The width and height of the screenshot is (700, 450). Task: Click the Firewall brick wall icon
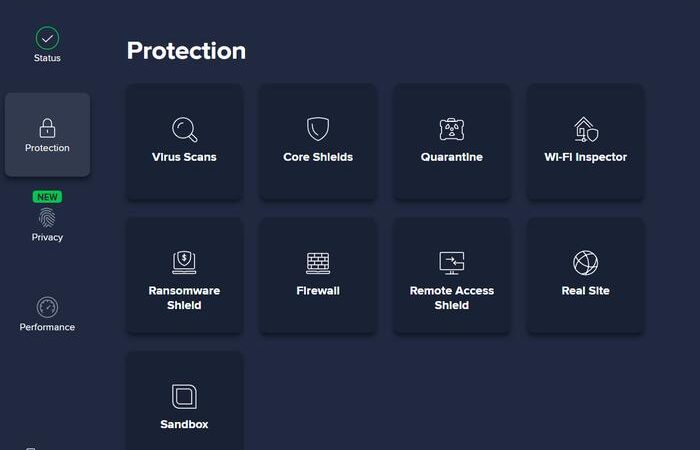(x=318, y=263)
